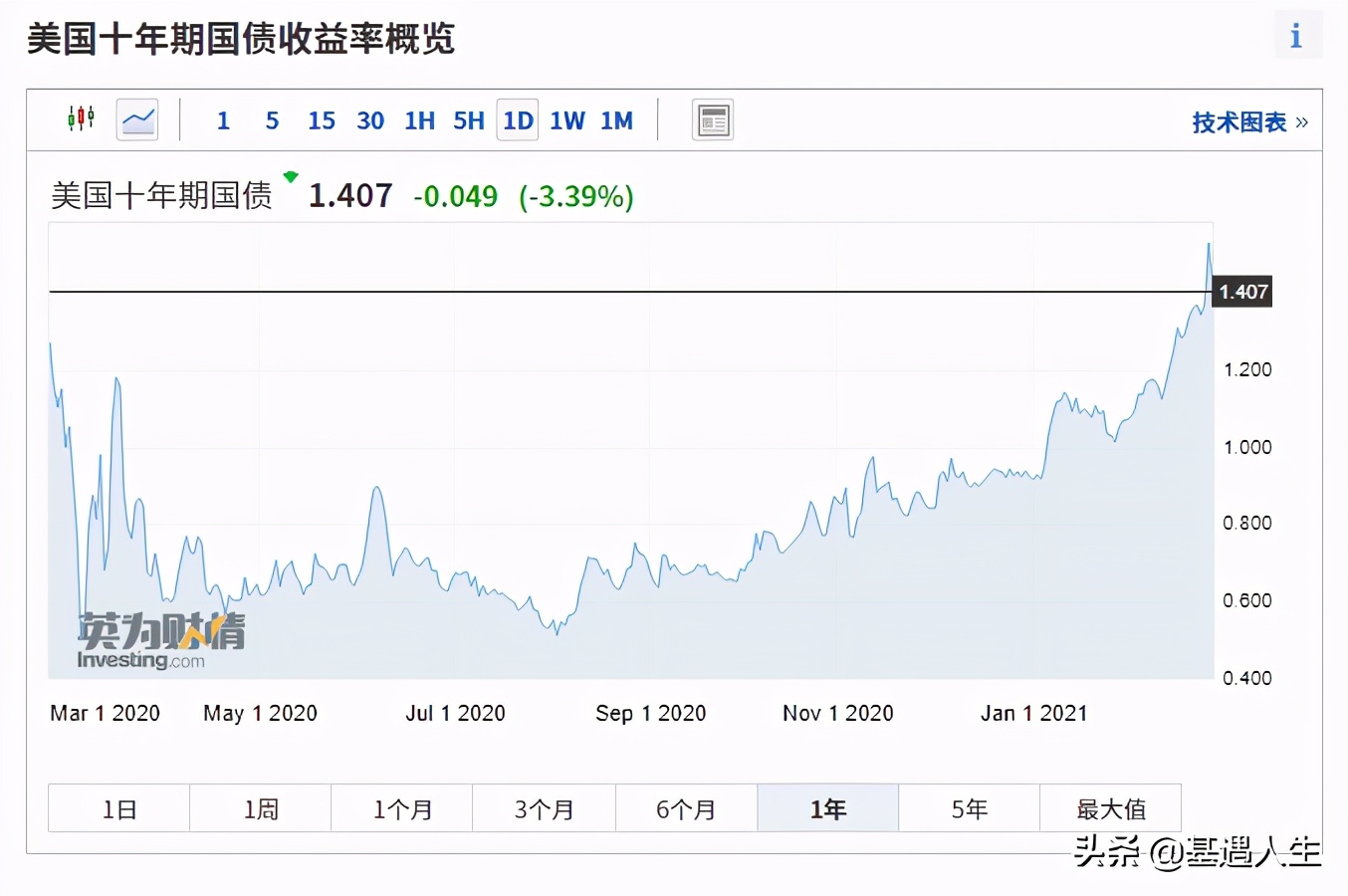Click the 1-minute interval button
This screenshot has height=896, width=1348.
coord(222,119)
